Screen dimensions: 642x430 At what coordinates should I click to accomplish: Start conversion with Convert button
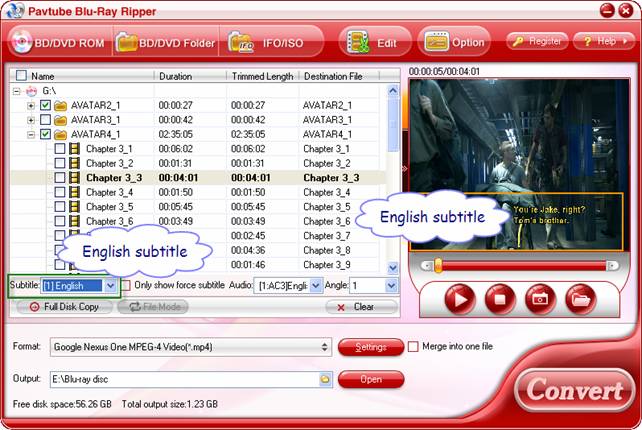coord(574,389)
